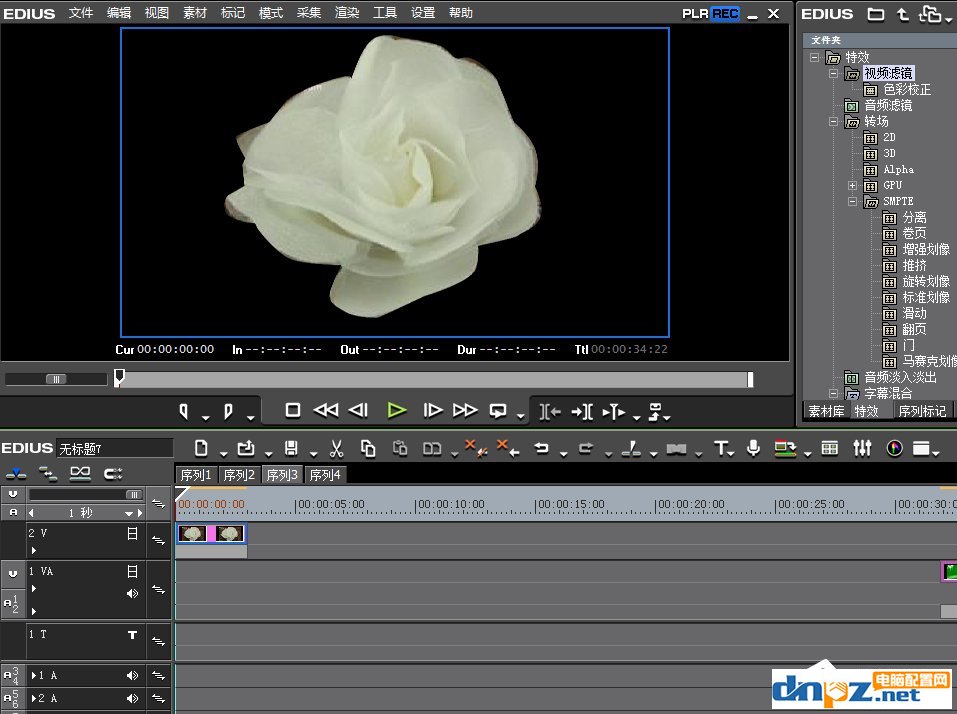Screen dimensions: 957x714
Task: Collapse the 视频滤镜 folder
Action: coord(834,74)
